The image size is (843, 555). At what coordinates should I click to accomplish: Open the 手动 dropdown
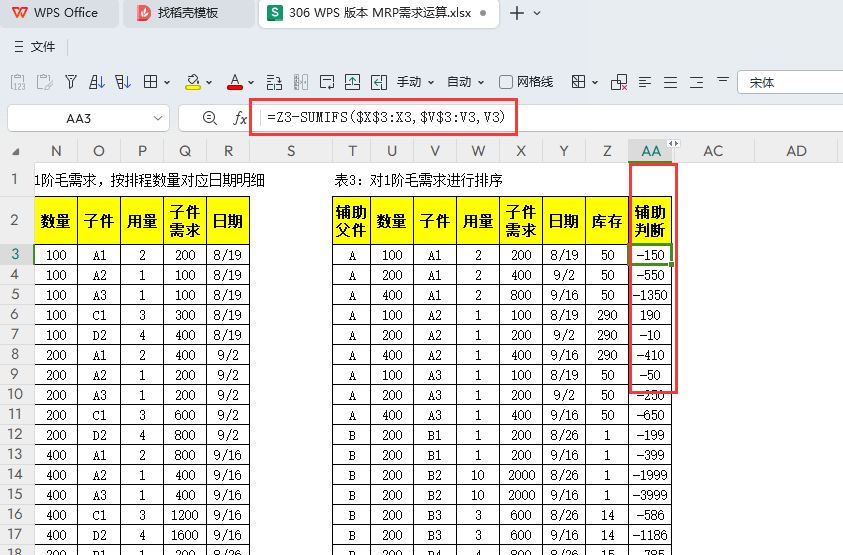pos(415,82)
